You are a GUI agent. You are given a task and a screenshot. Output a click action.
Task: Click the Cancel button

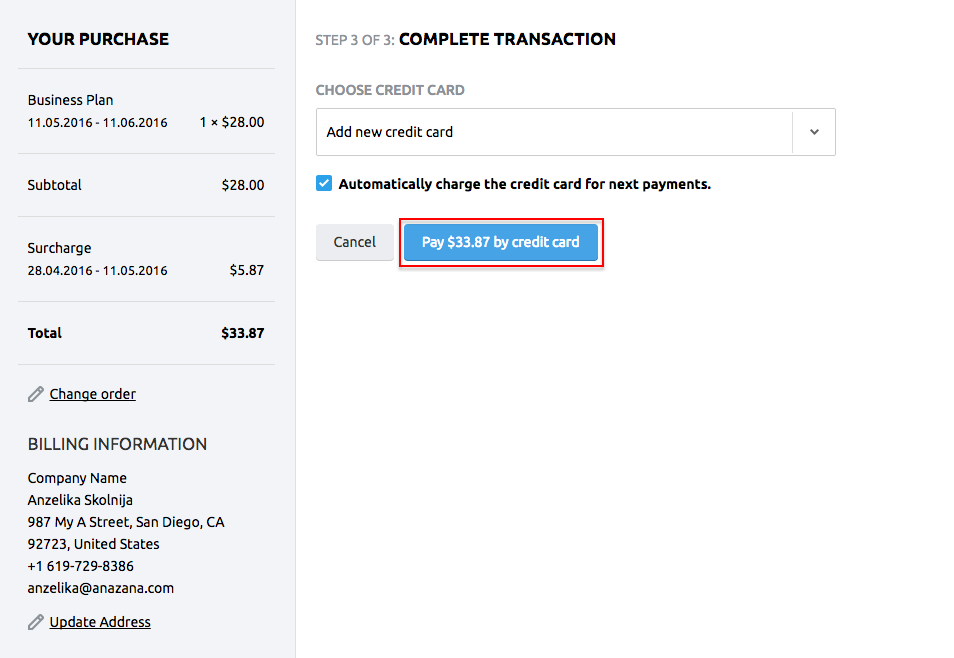tap(355, 242)
